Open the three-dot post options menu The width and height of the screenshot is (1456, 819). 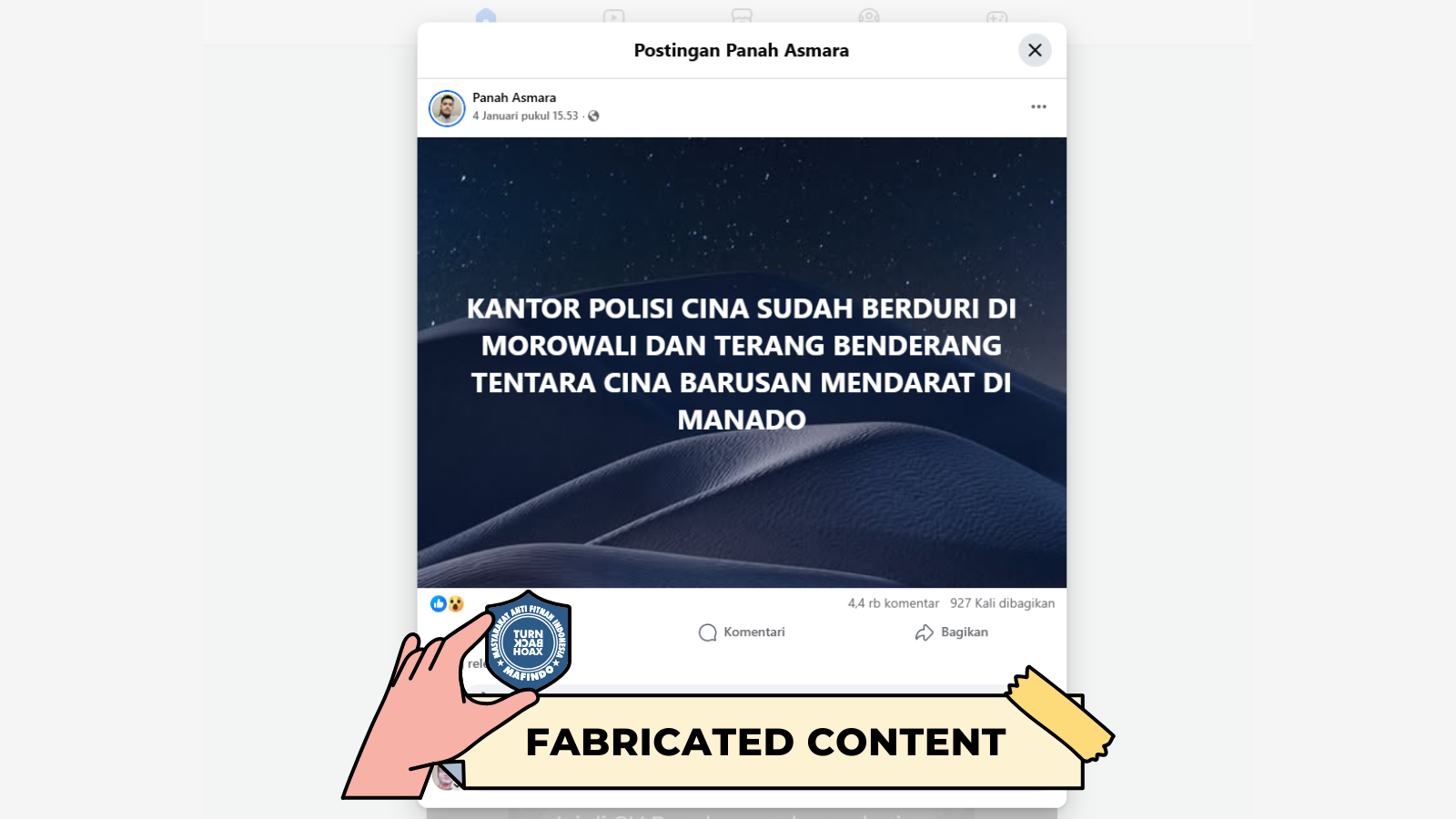point(1038,106)
